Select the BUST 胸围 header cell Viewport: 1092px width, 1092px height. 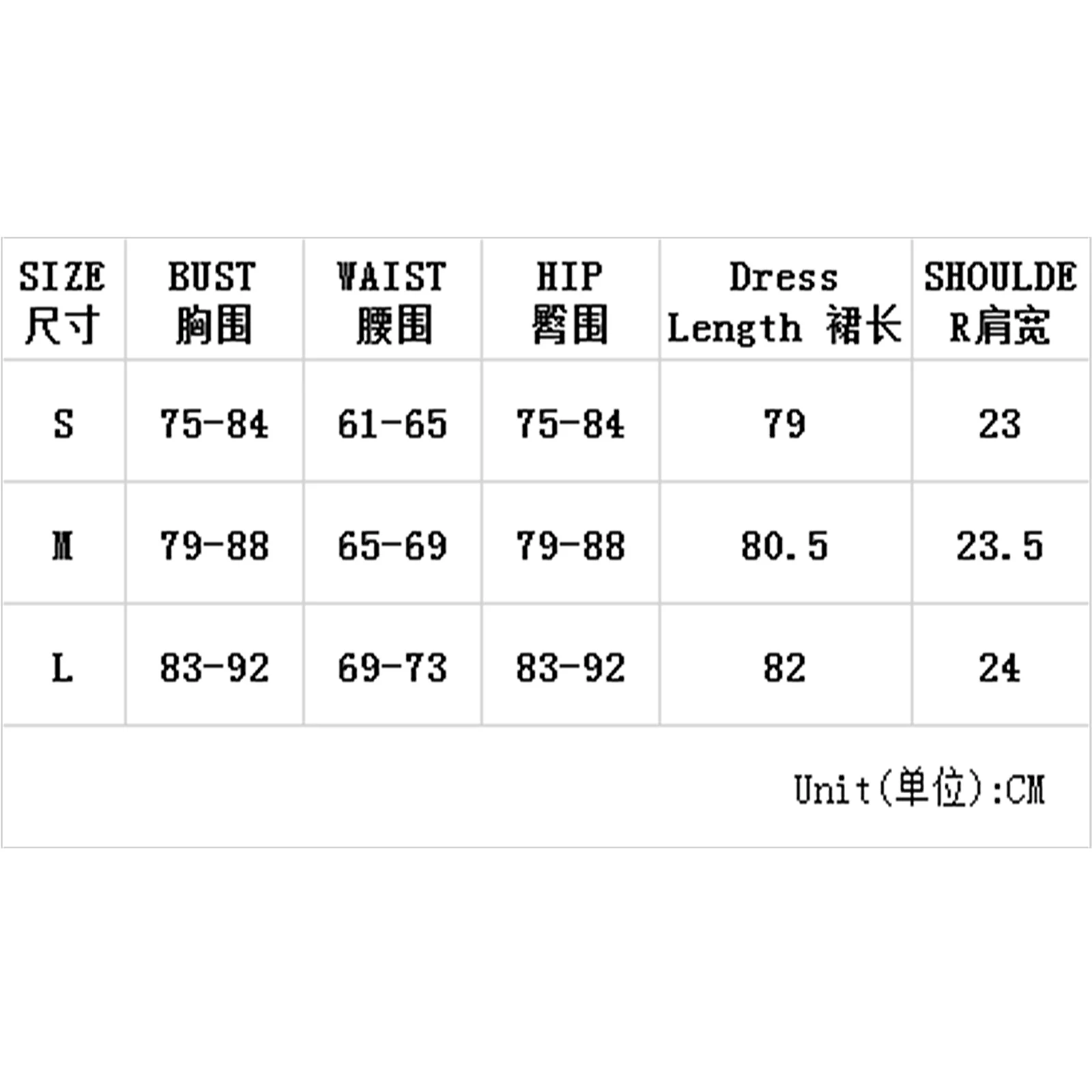pos(214,300)
